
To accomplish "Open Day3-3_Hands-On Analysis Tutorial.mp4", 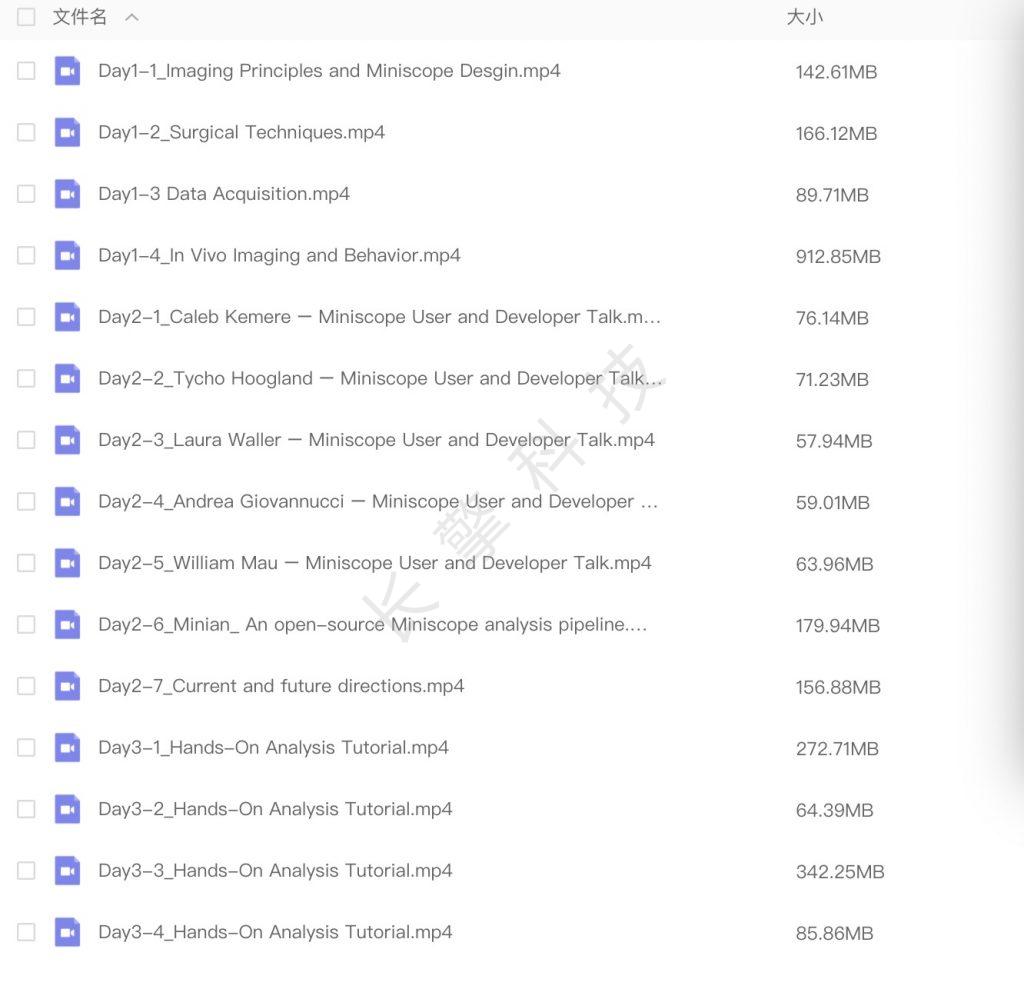I will click(x=275, y=871).
